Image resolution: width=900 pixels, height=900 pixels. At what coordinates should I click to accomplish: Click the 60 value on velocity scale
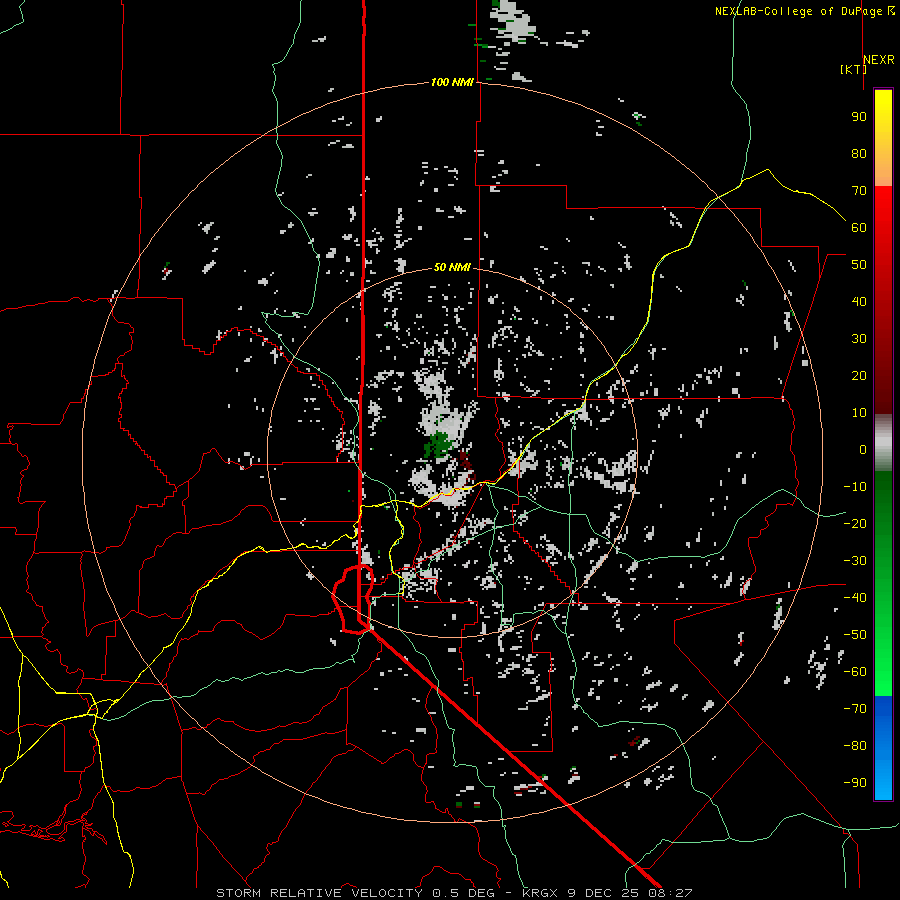(x=859, y=228)
